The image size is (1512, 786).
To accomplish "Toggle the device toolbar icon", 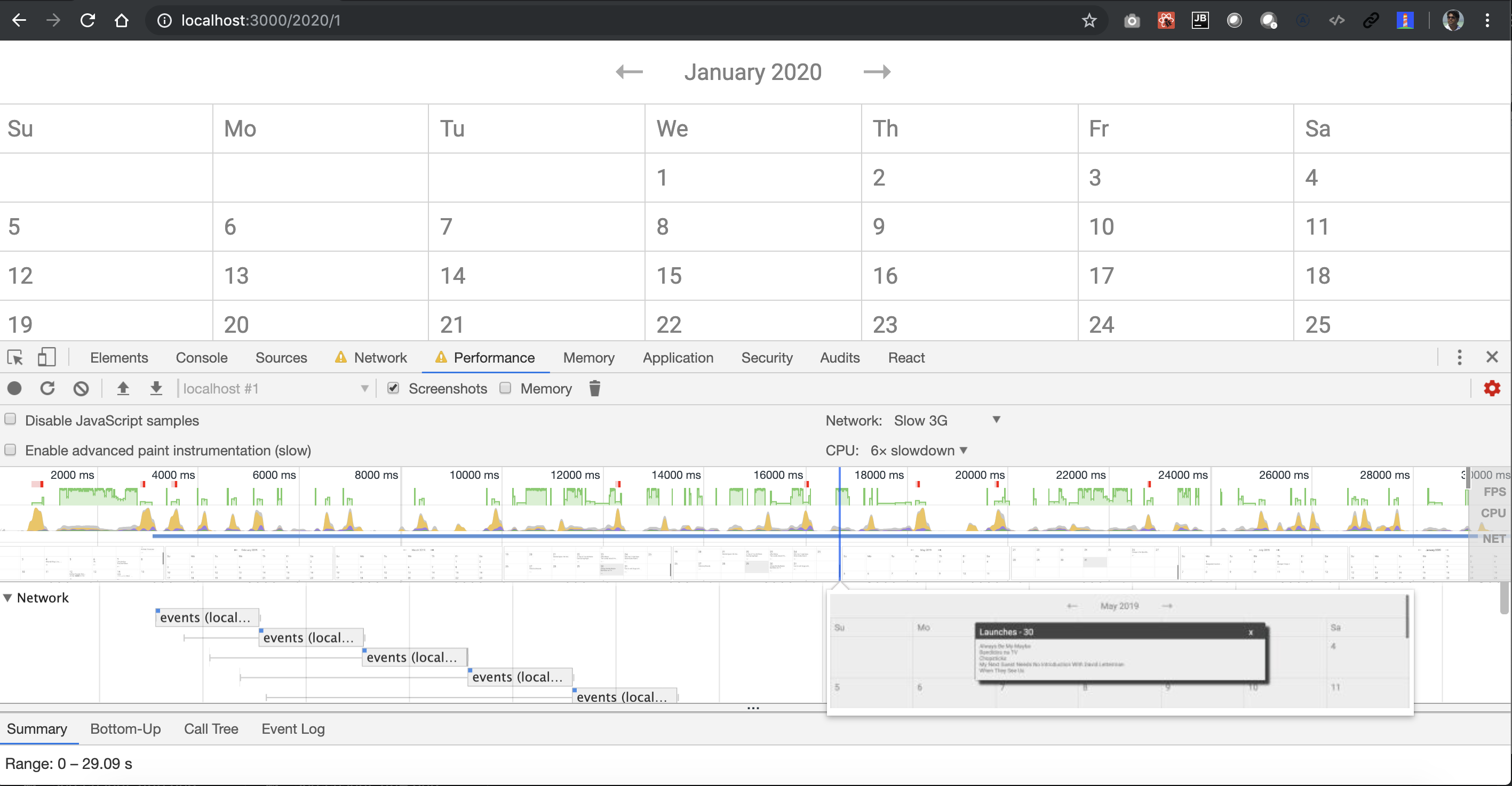I will [46, 357].
